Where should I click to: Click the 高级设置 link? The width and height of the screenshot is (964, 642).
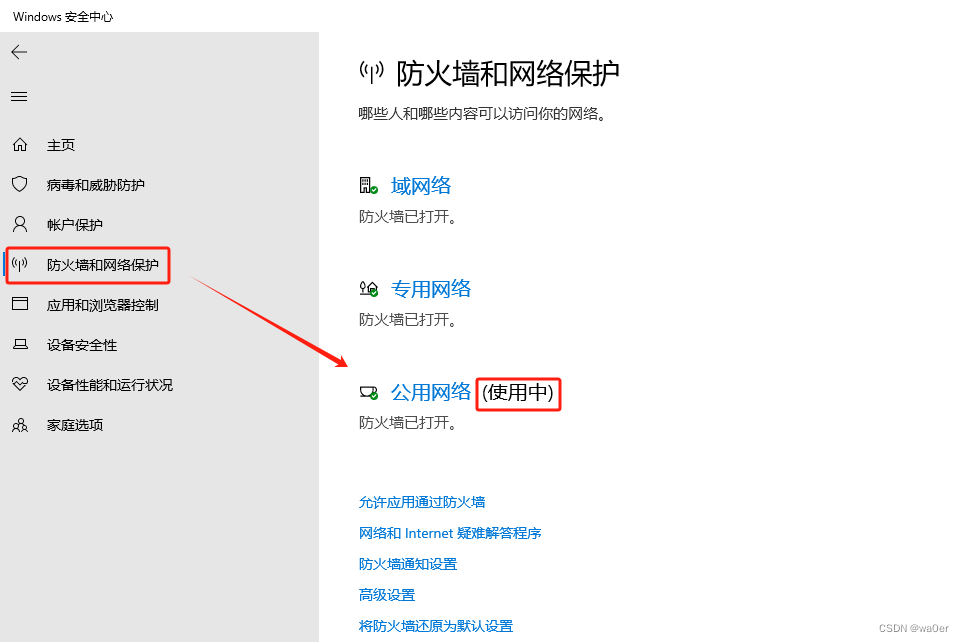click(x=387, y=595)
